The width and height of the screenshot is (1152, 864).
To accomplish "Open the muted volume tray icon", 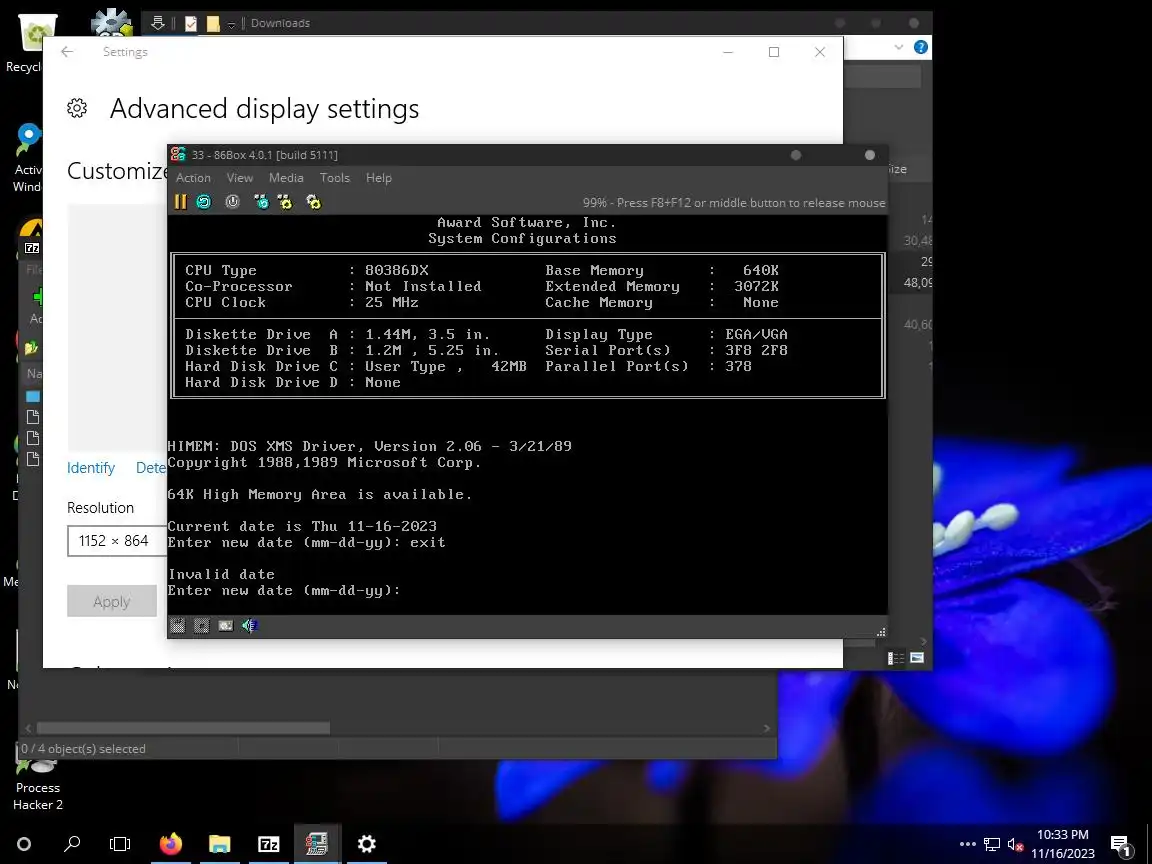I will 1015,844.
